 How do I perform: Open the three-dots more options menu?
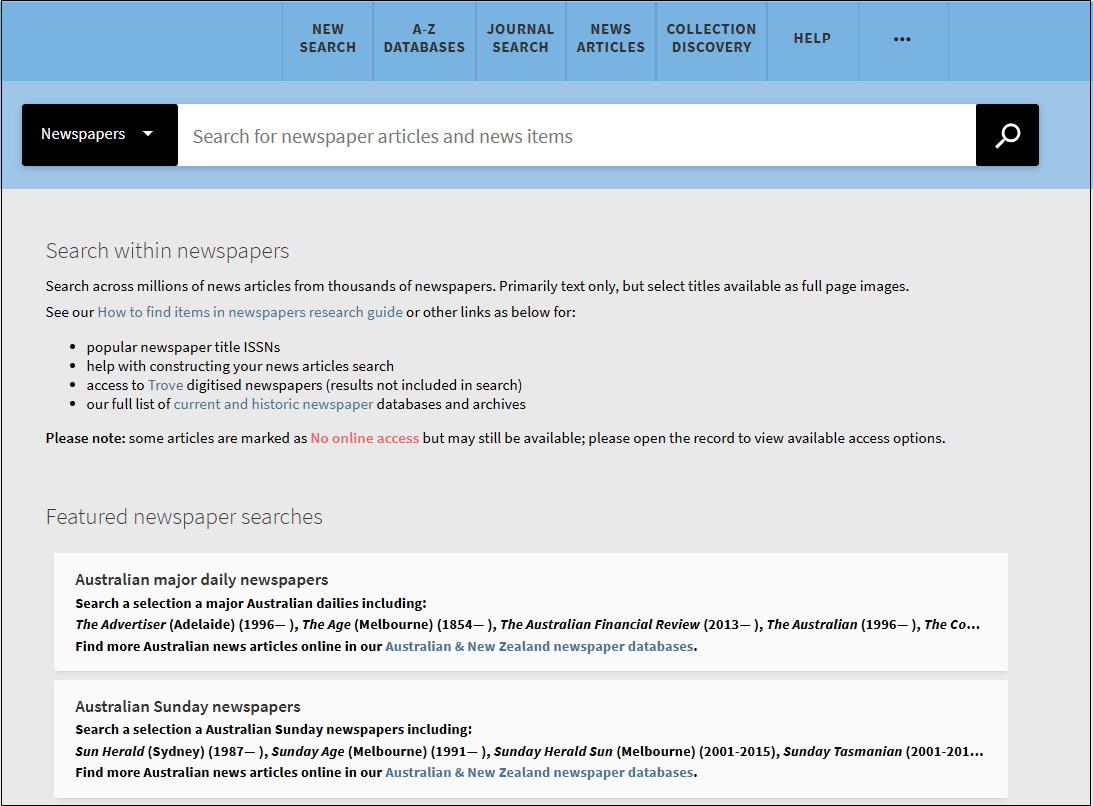tap(902, 39)
